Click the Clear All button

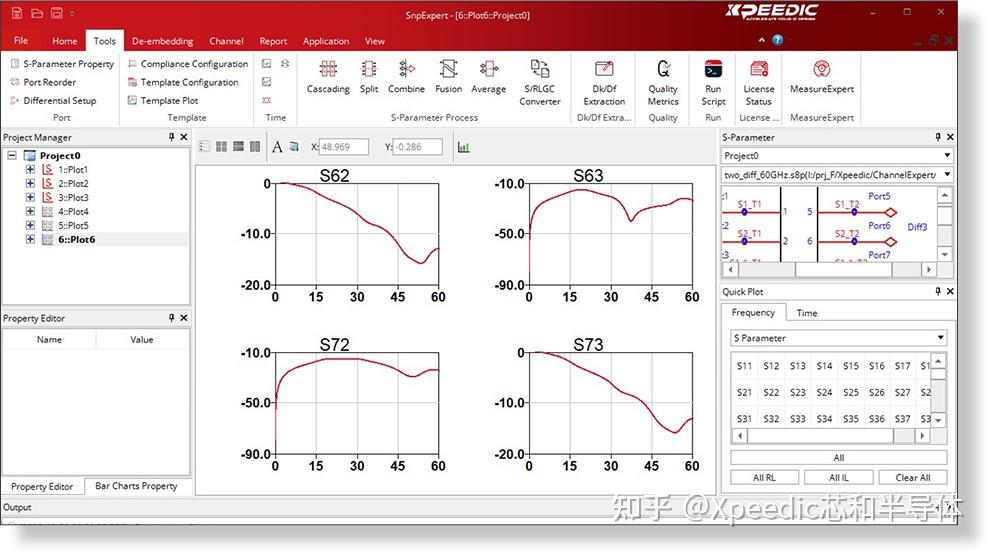pyautogui.click(x=913, y=477)
